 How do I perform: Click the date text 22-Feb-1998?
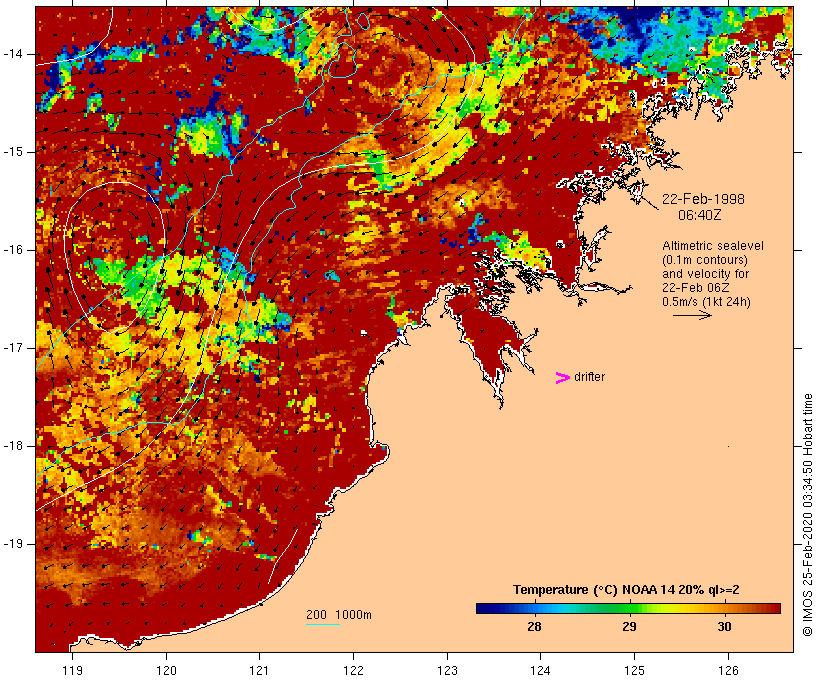703,199
